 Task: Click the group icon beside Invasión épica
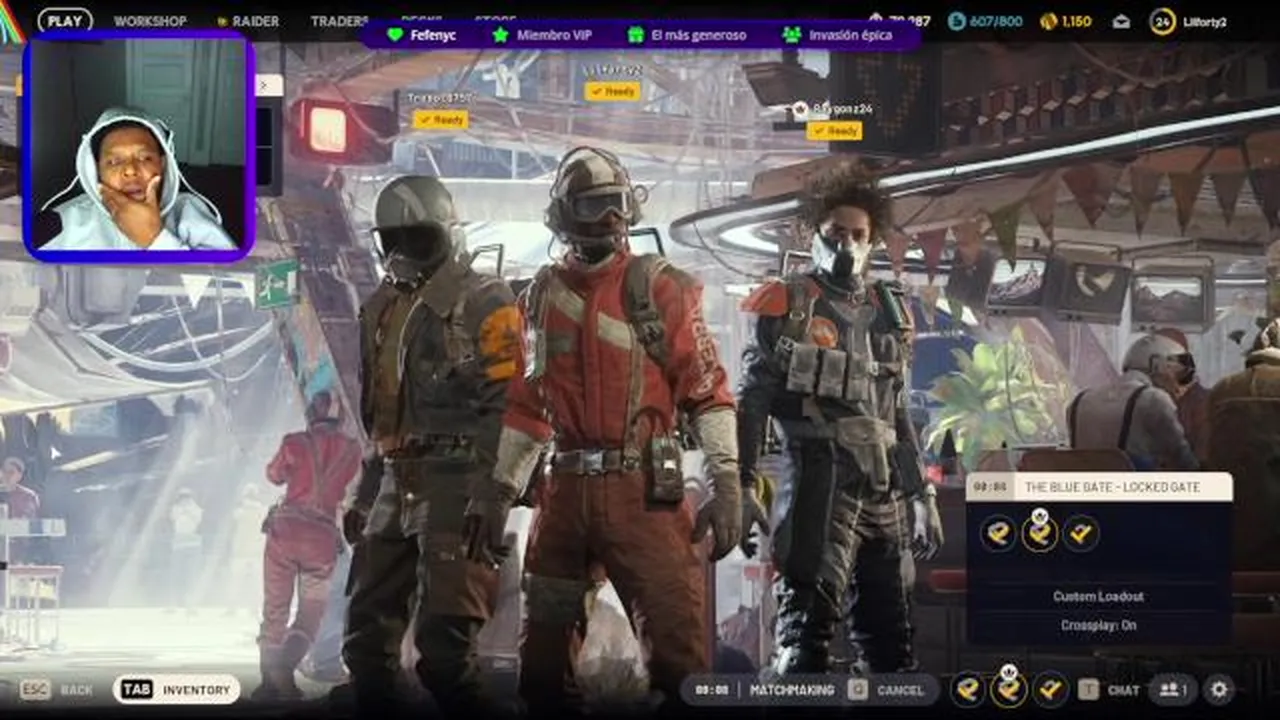point(792,35)
